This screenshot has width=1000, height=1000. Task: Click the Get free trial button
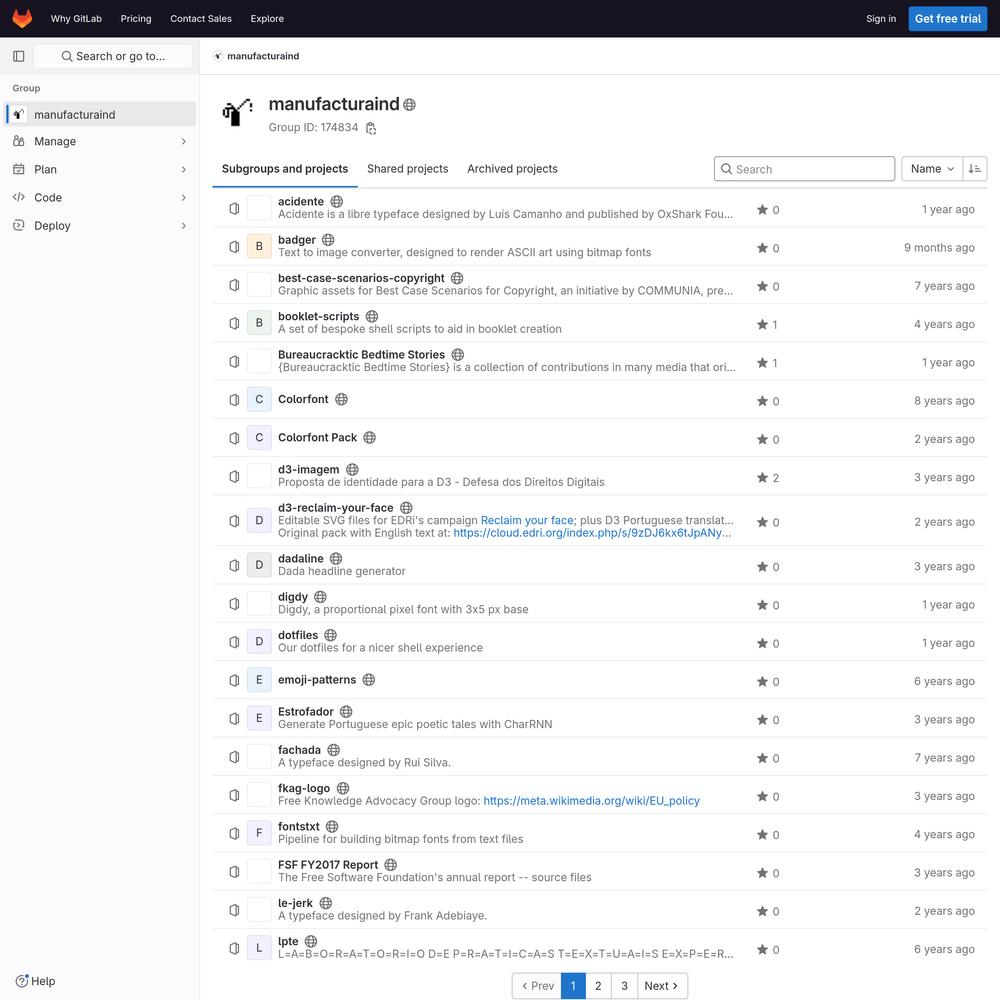coord(948,18)
